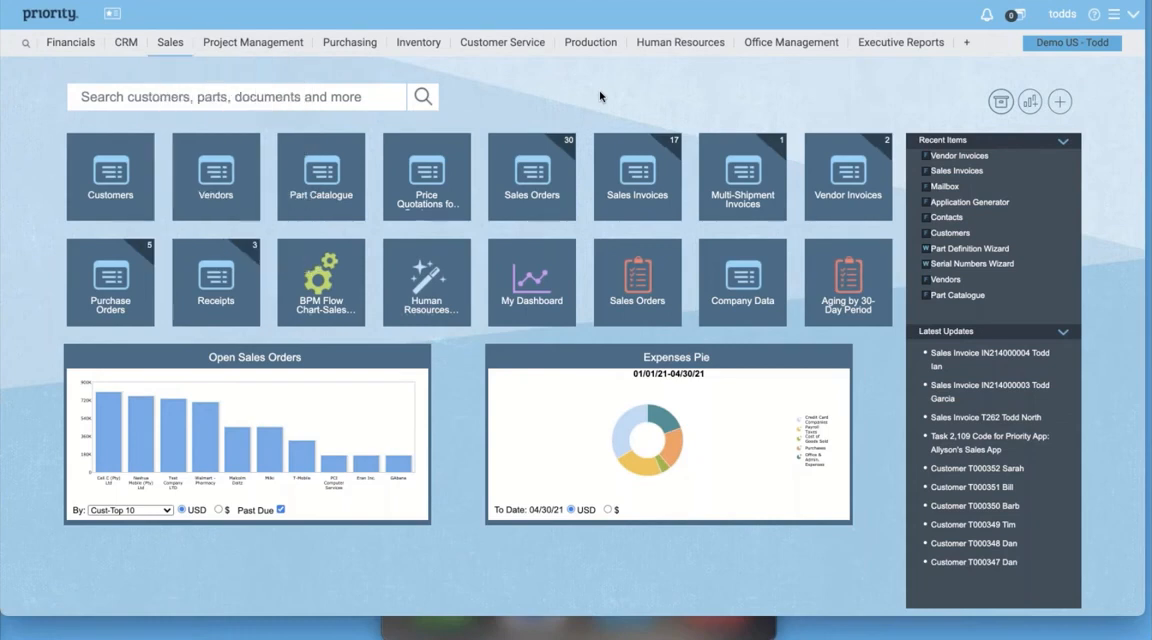The height and width of the screenshot is (640, 1152).
Task: Open Application Generator in Recent Items
Action: (969, 202)
